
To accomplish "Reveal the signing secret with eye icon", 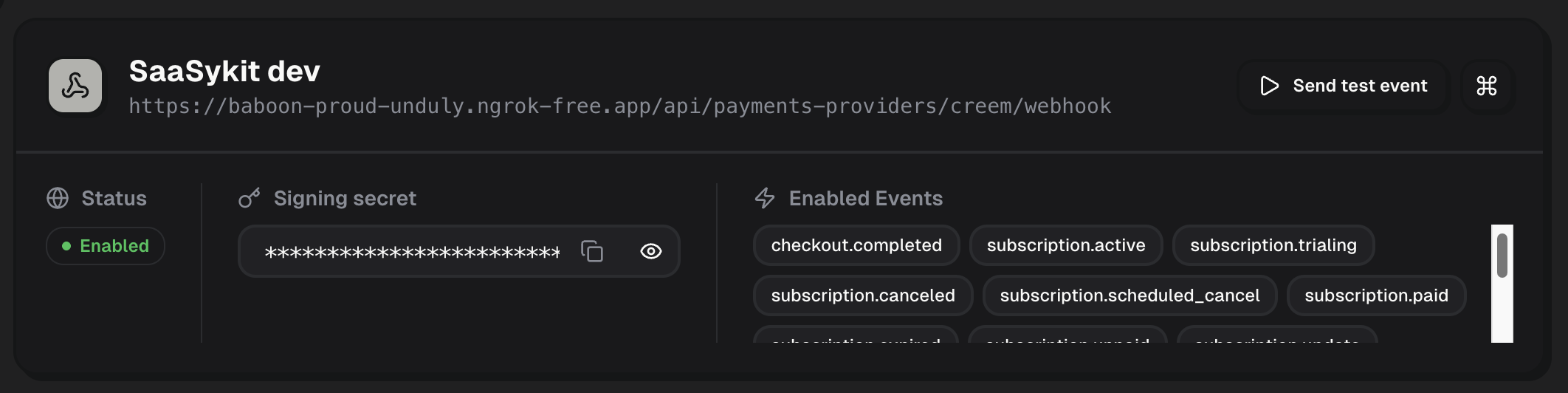I will (650, 251).
